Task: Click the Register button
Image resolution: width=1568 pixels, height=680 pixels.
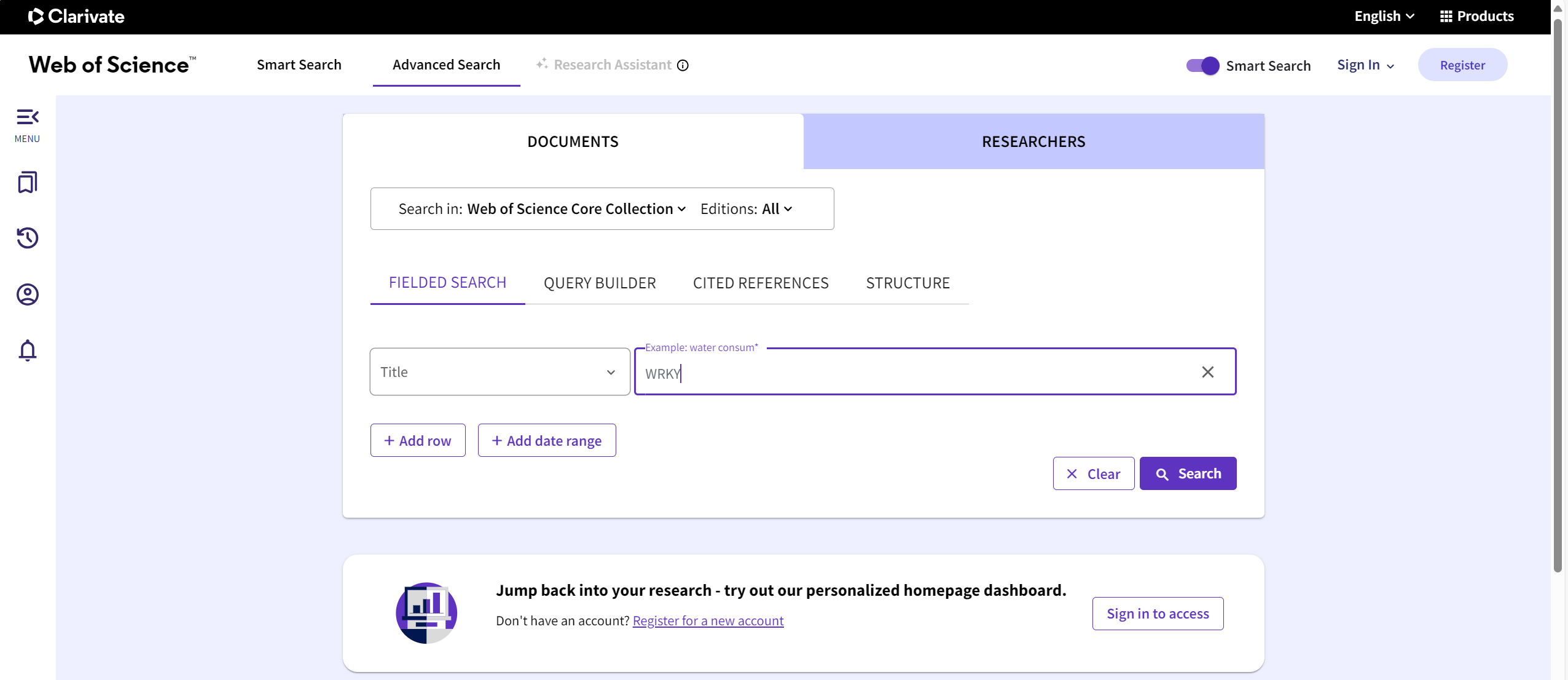Action: coord(1462,65)
